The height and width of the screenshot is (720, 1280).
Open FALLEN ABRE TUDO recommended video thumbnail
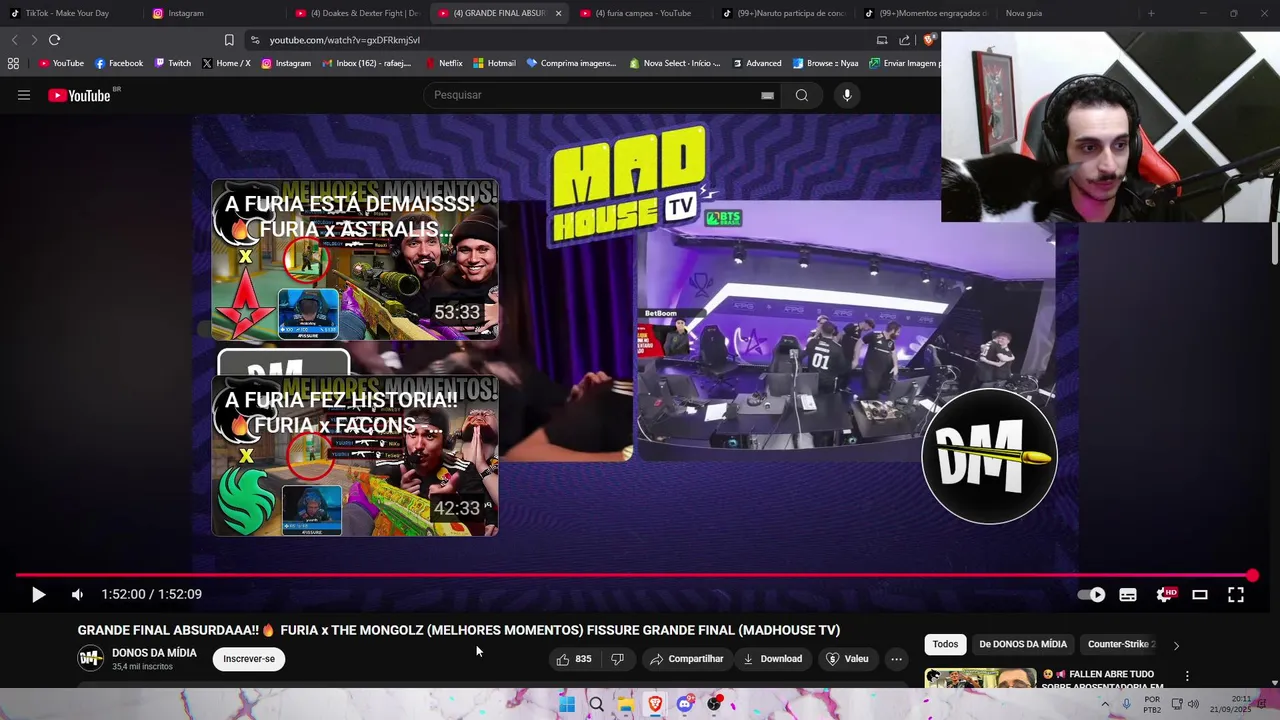(x=980, y=678)
